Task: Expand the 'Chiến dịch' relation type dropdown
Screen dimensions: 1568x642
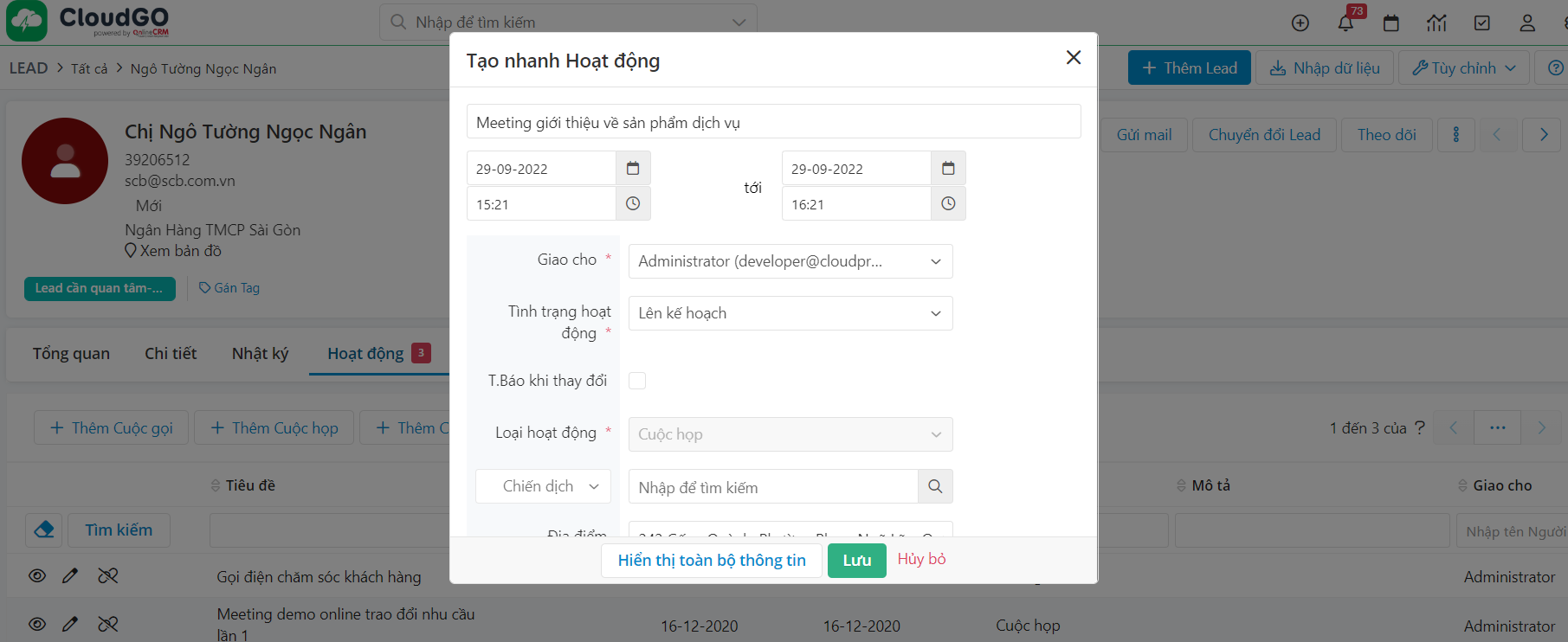Action: pyautogui.click(x=543, y=486)
